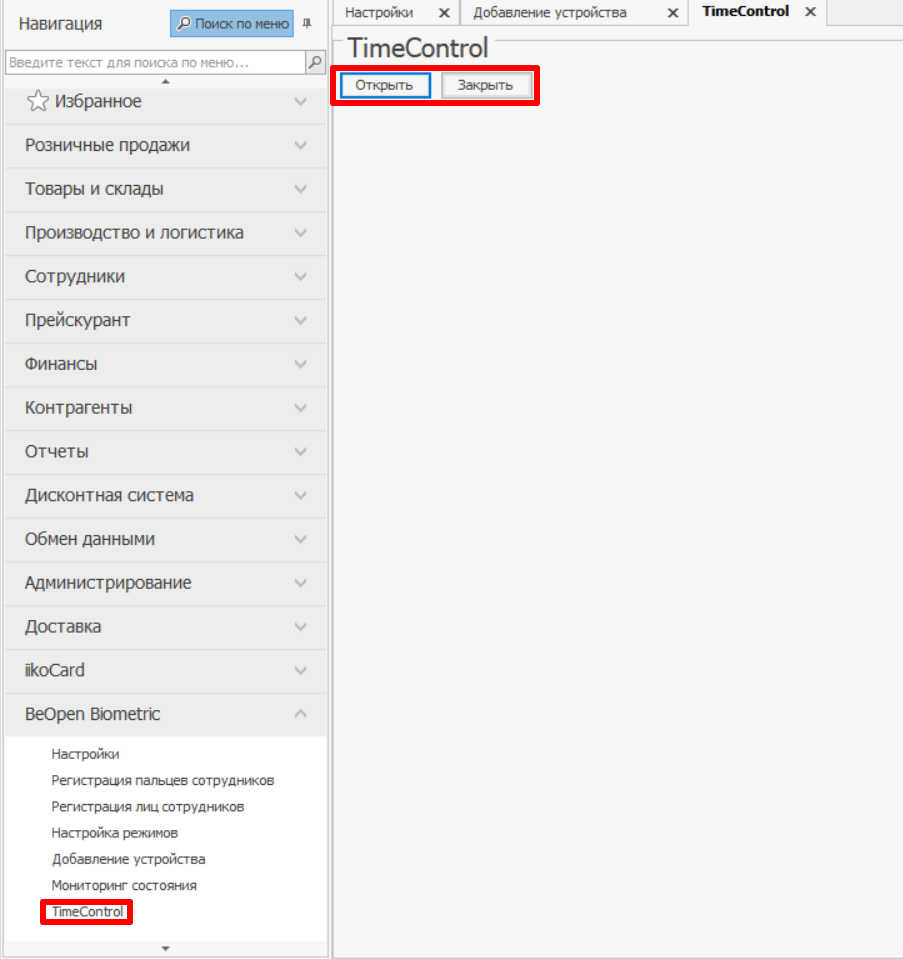
Task: Expand the Сотрудники chevron
Action: pyautogui.click(x=300, y=276)
